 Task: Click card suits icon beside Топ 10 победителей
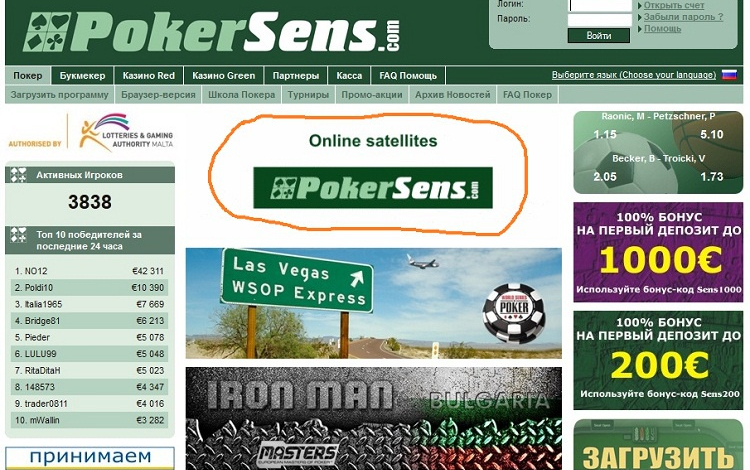point(19,235)
